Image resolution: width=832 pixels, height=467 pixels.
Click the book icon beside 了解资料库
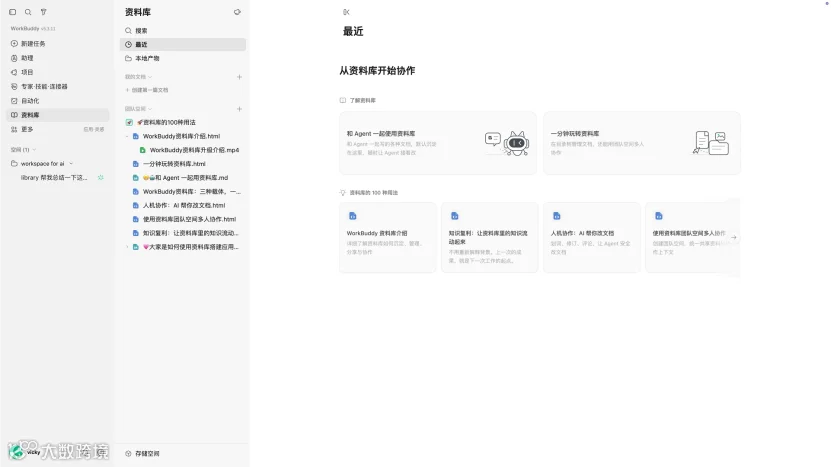(343, 100)
